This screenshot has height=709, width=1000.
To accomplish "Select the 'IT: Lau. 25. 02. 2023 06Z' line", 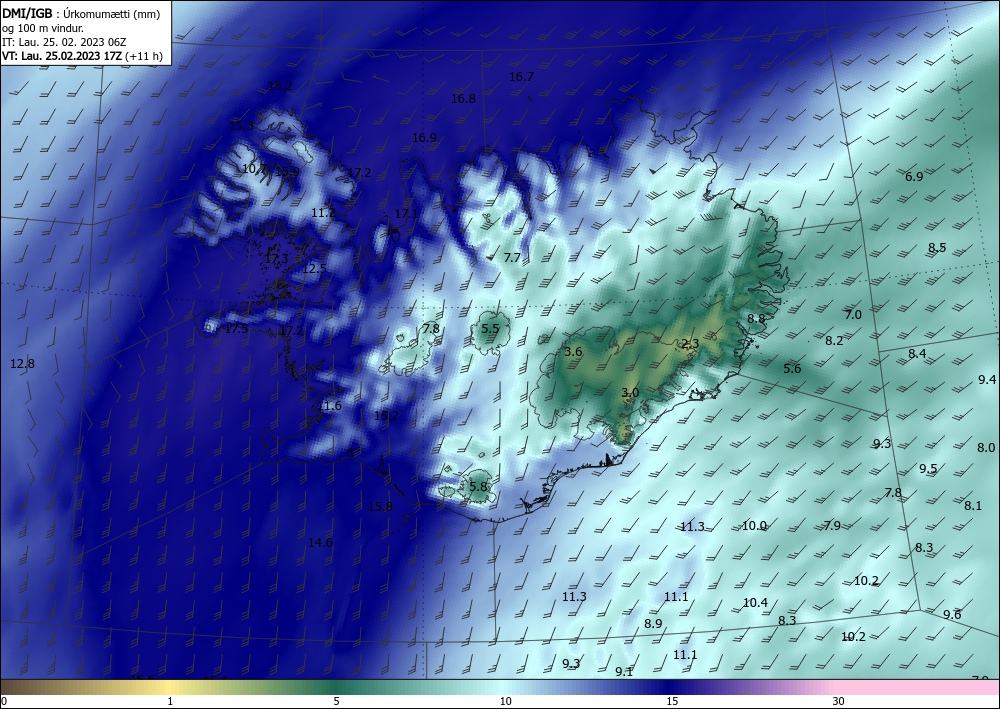I will click(64, 42).
